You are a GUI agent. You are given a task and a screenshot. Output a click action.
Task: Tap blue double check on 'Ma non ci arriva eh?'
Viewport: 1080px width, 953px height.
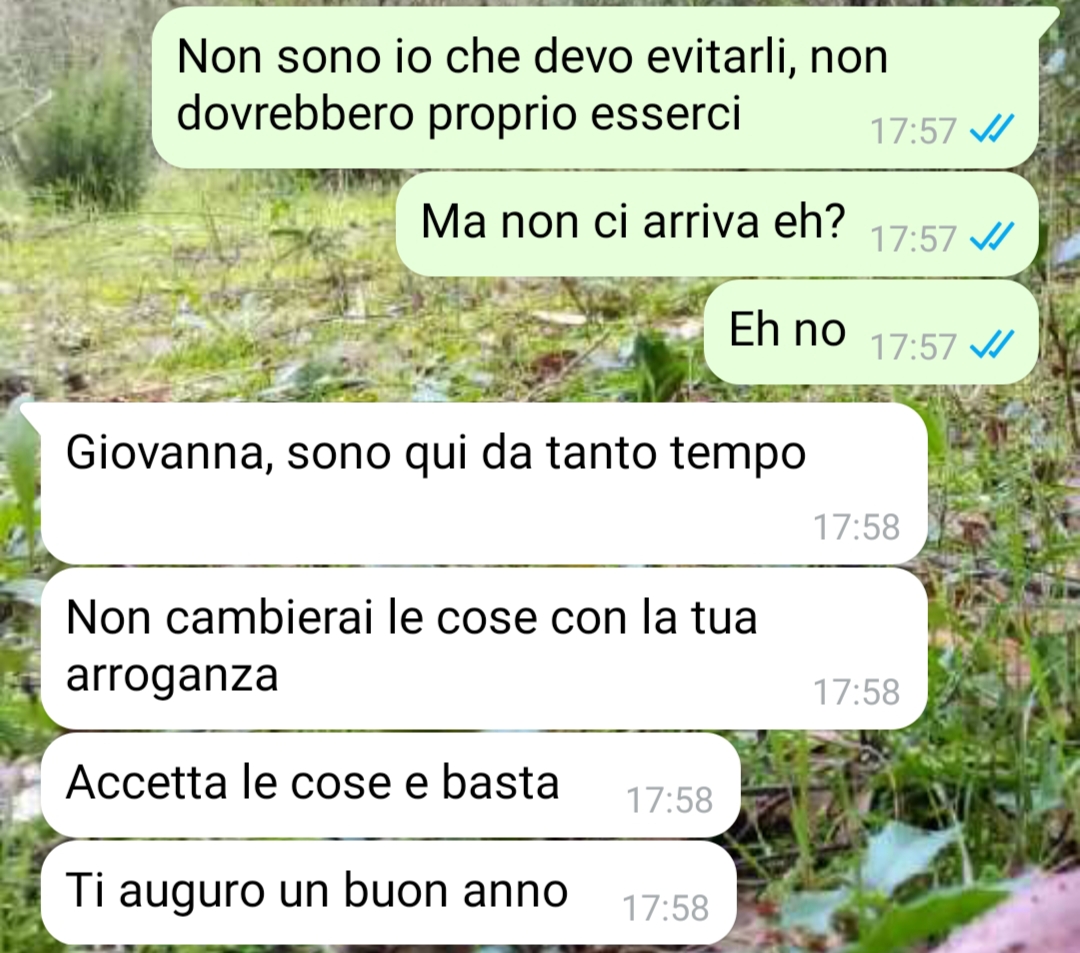(992, 237)
